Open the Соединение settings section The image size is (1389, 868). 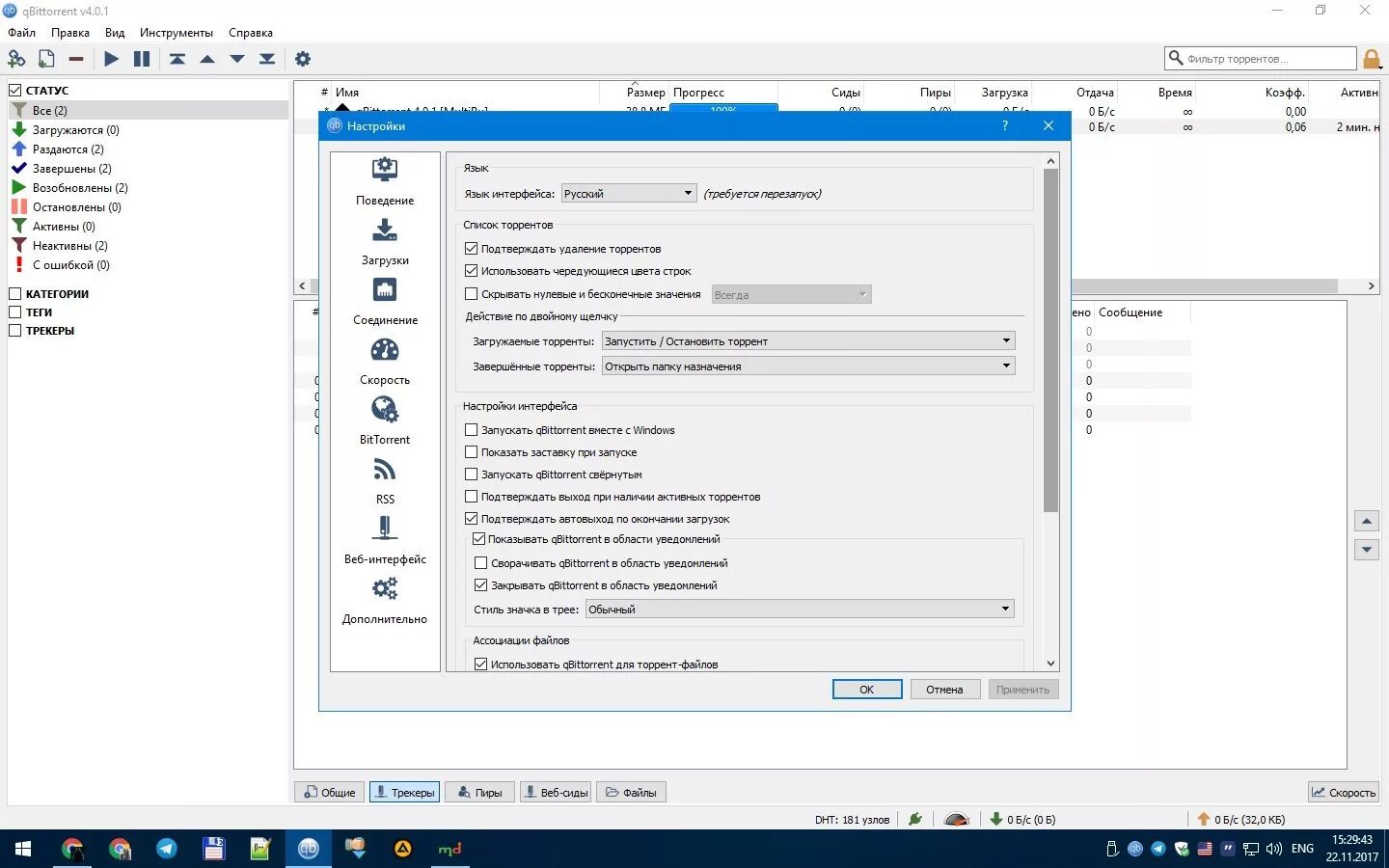384,301
